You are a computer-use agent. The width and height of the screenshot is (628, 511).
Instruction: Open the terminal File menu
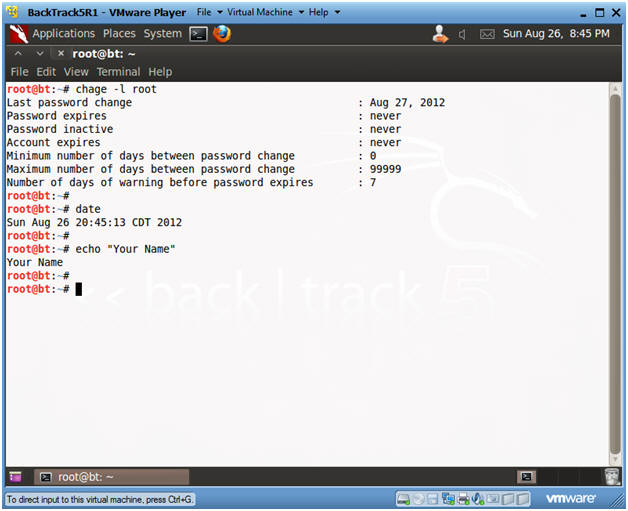pos(19,72)
